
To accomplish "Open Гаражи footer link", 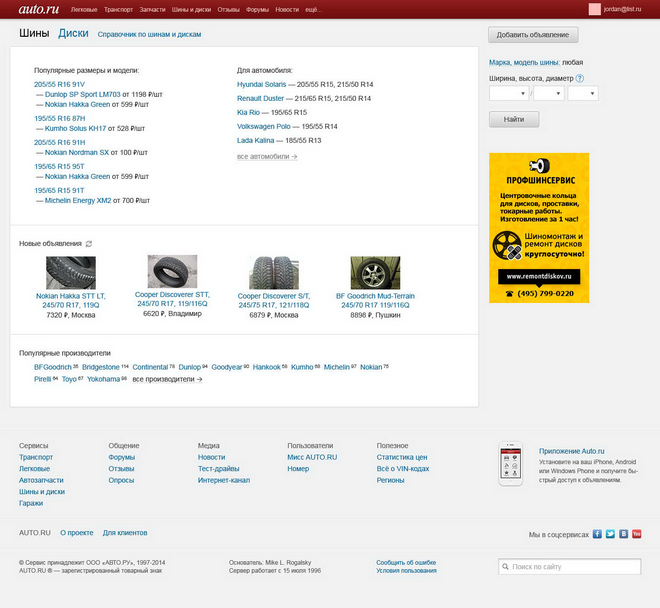I will tap(31, 503).
